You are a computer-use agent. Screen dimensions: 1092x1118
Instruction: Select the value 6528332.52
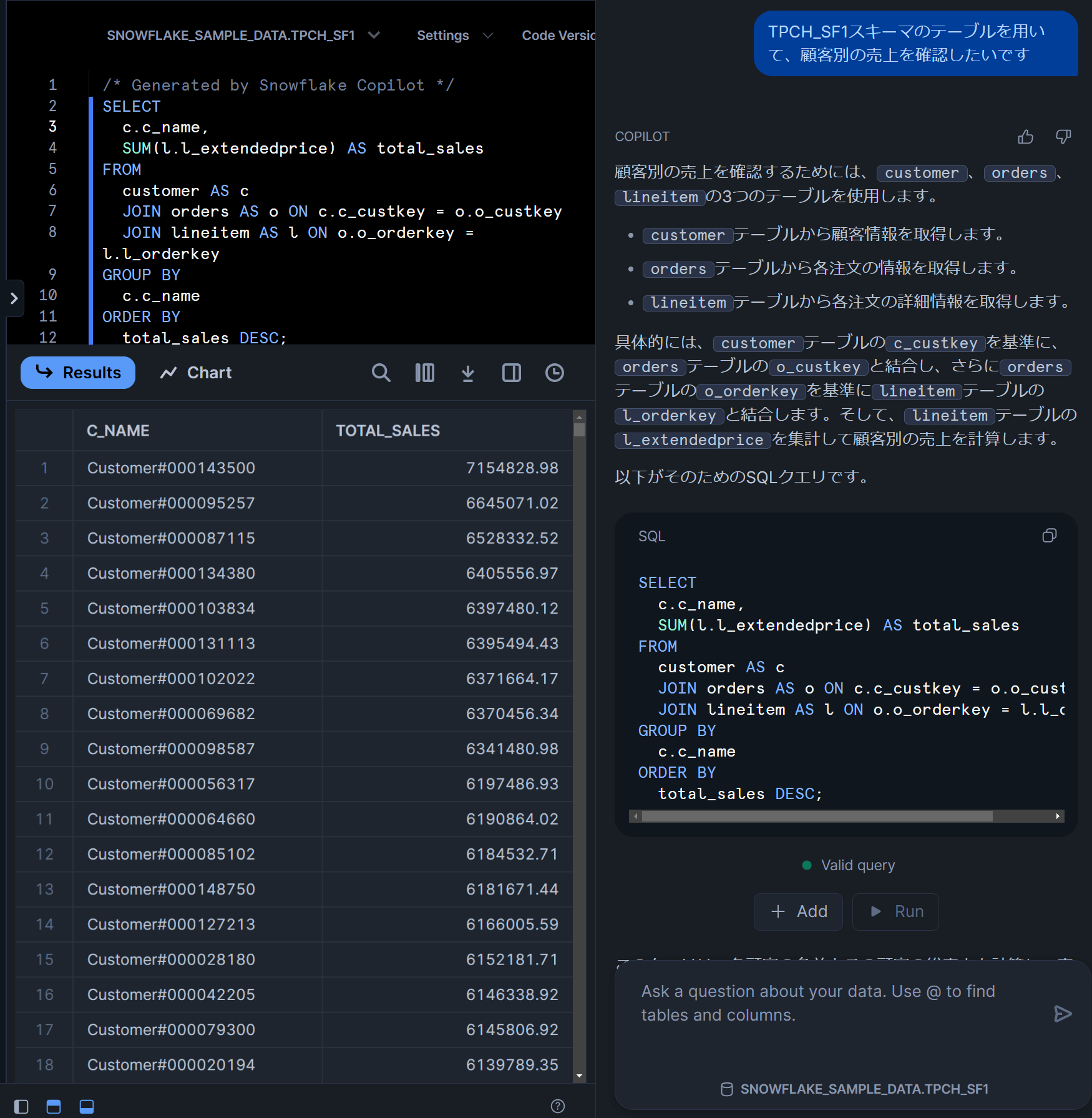click(512, 538)
